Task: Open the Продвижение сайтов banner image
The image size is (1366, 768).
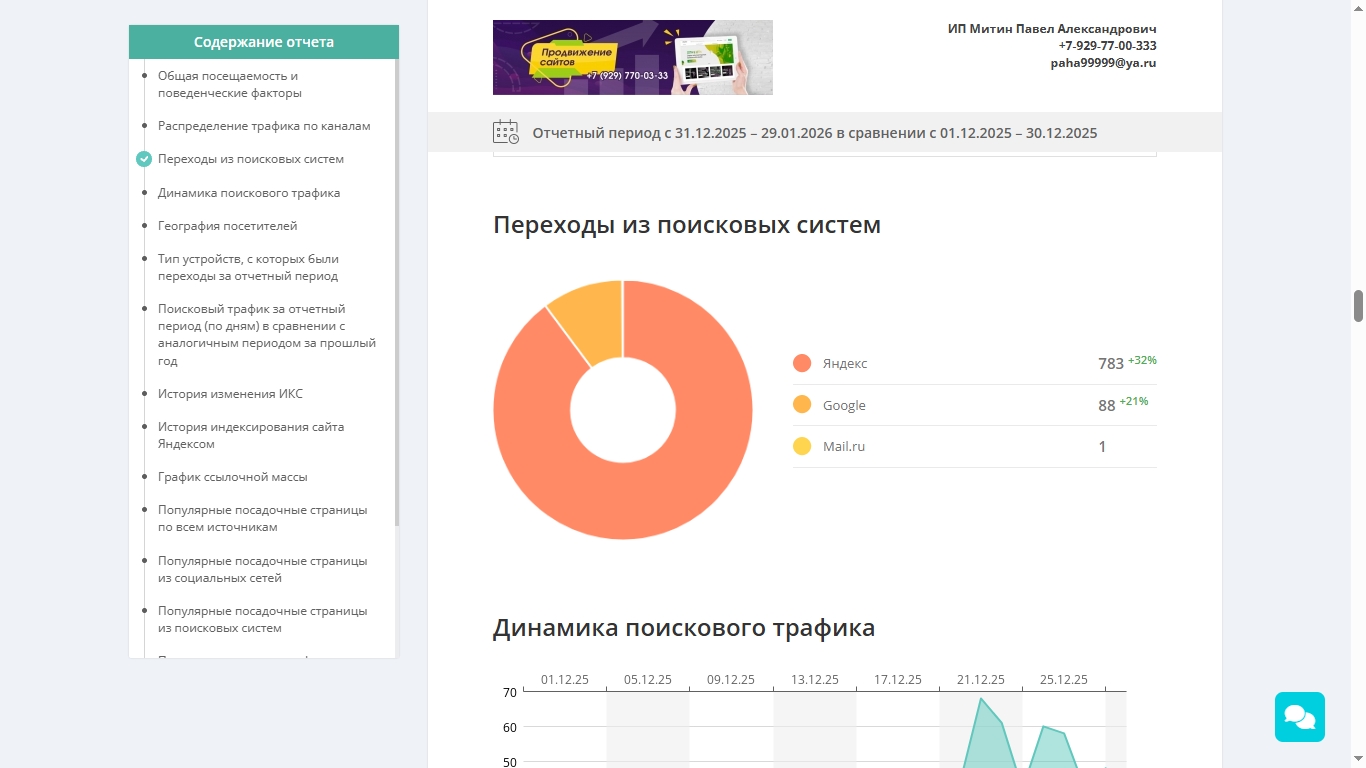Action: click(632, 57)
